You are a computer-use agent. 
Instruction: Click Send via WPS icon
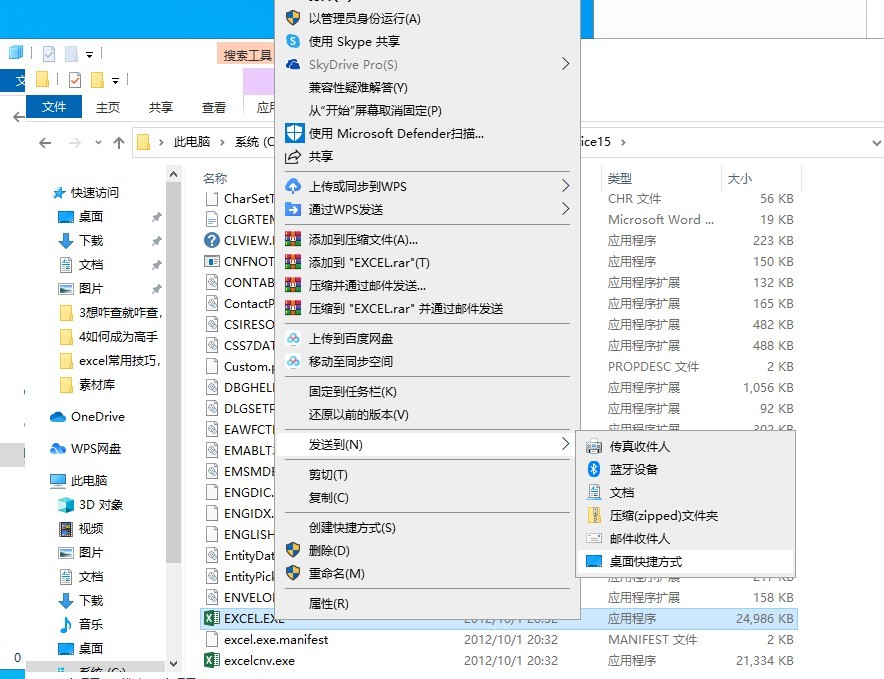click(x=293, y=209)
